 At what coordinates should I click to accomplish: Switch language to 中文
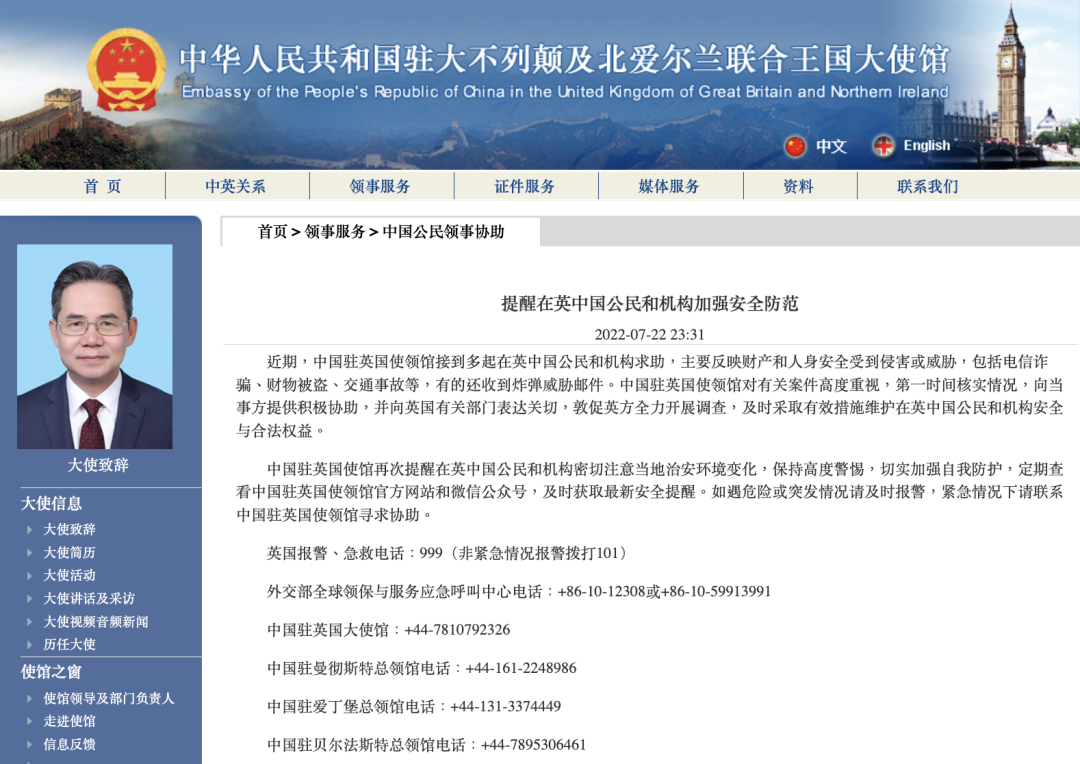click(831, 146)
